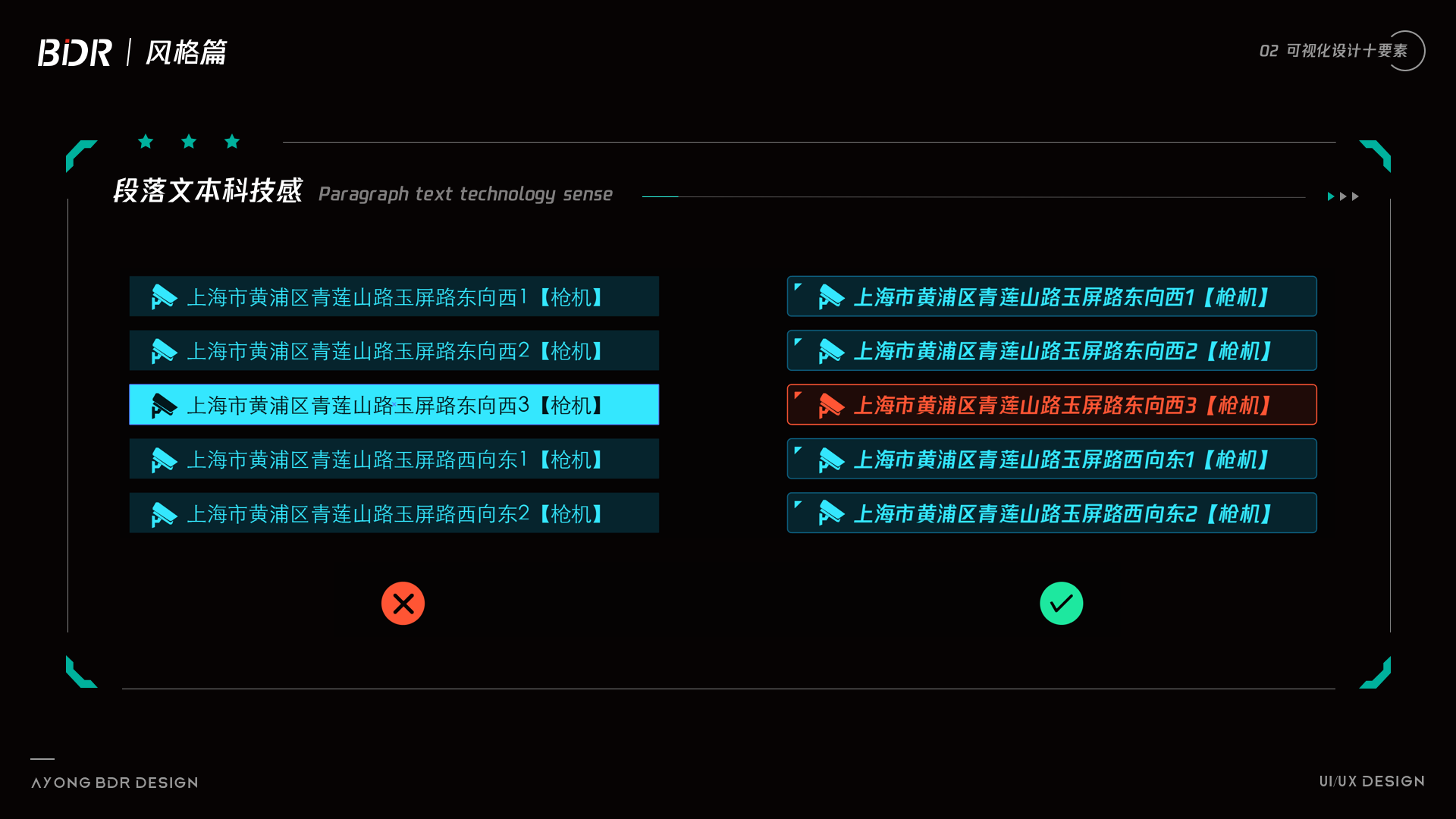Select left list item 西向东1【枪机】
The height and width of the screenshot is (819, 1456).
coord(394,459)
